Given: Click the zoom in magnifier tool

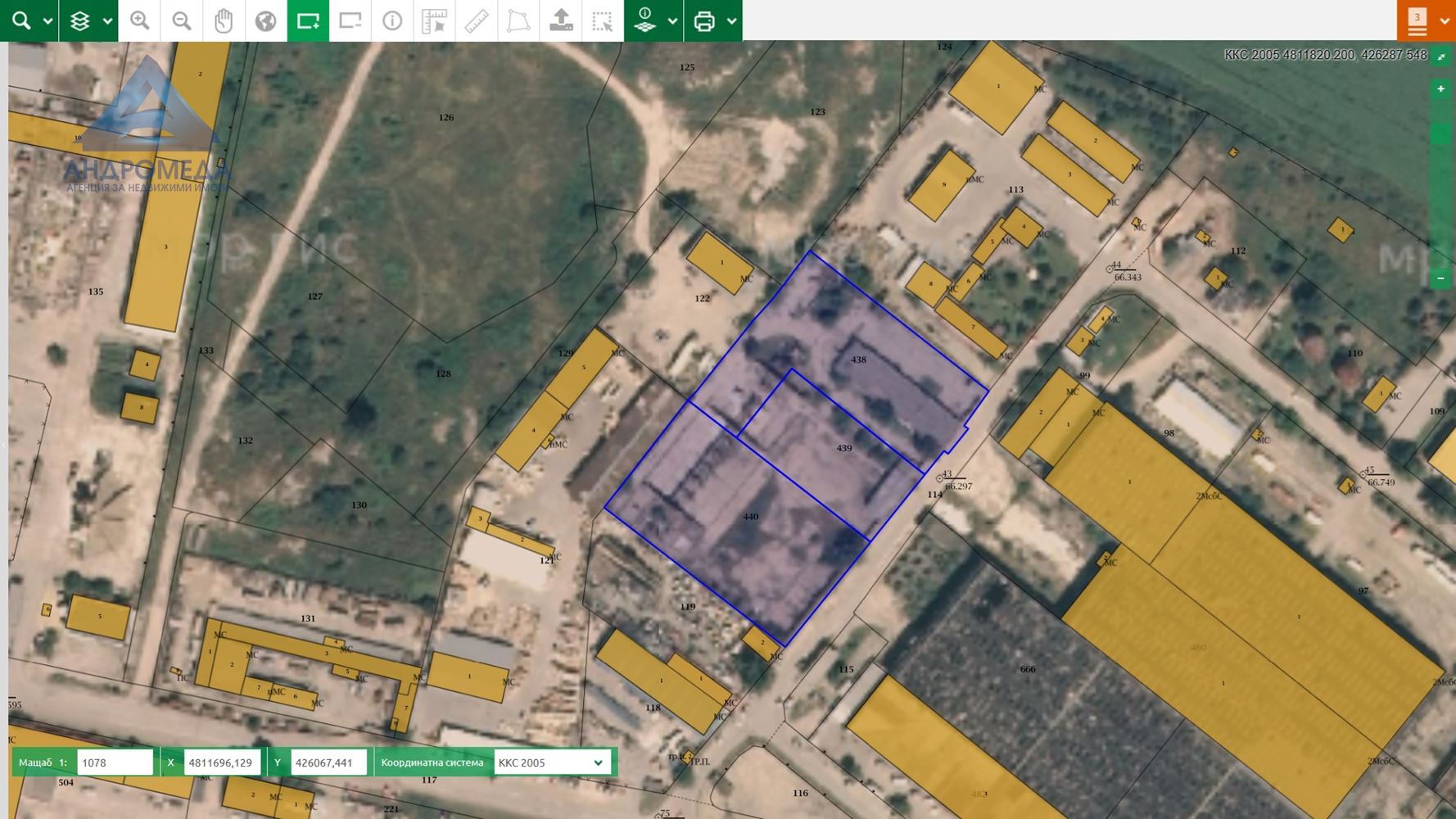Looking at the screenshot, I should tap(139, 20).
